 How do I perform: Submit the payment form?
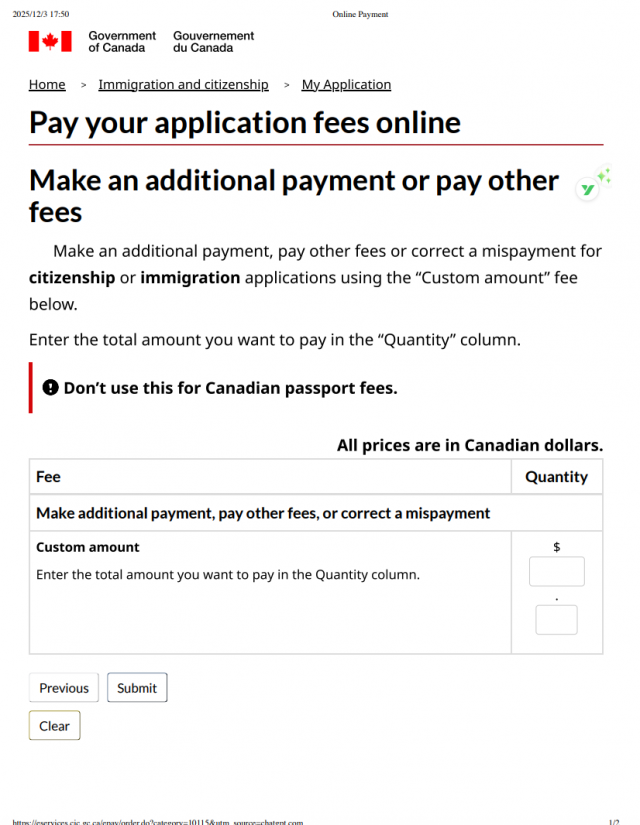(137, 688)
